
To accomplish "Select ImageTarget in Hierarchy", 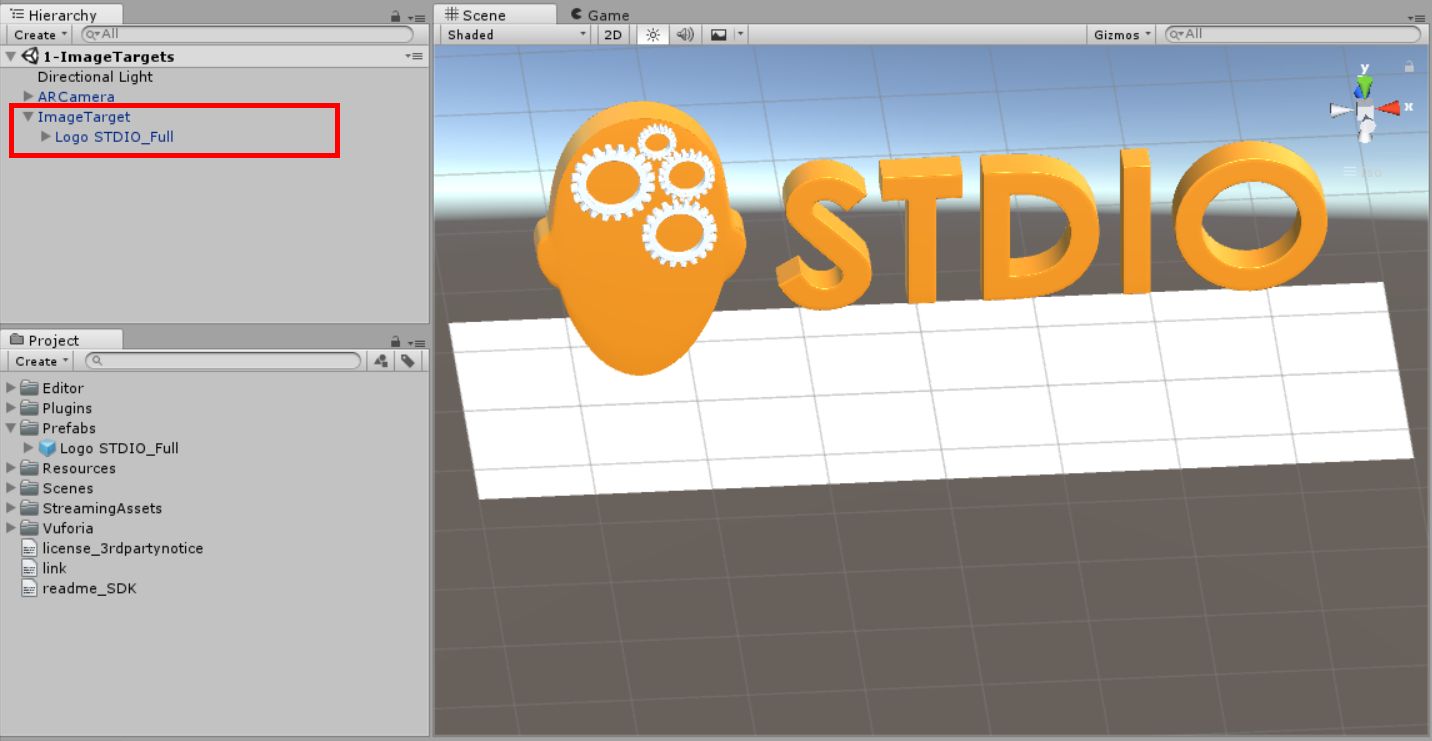I will (84, 117).
